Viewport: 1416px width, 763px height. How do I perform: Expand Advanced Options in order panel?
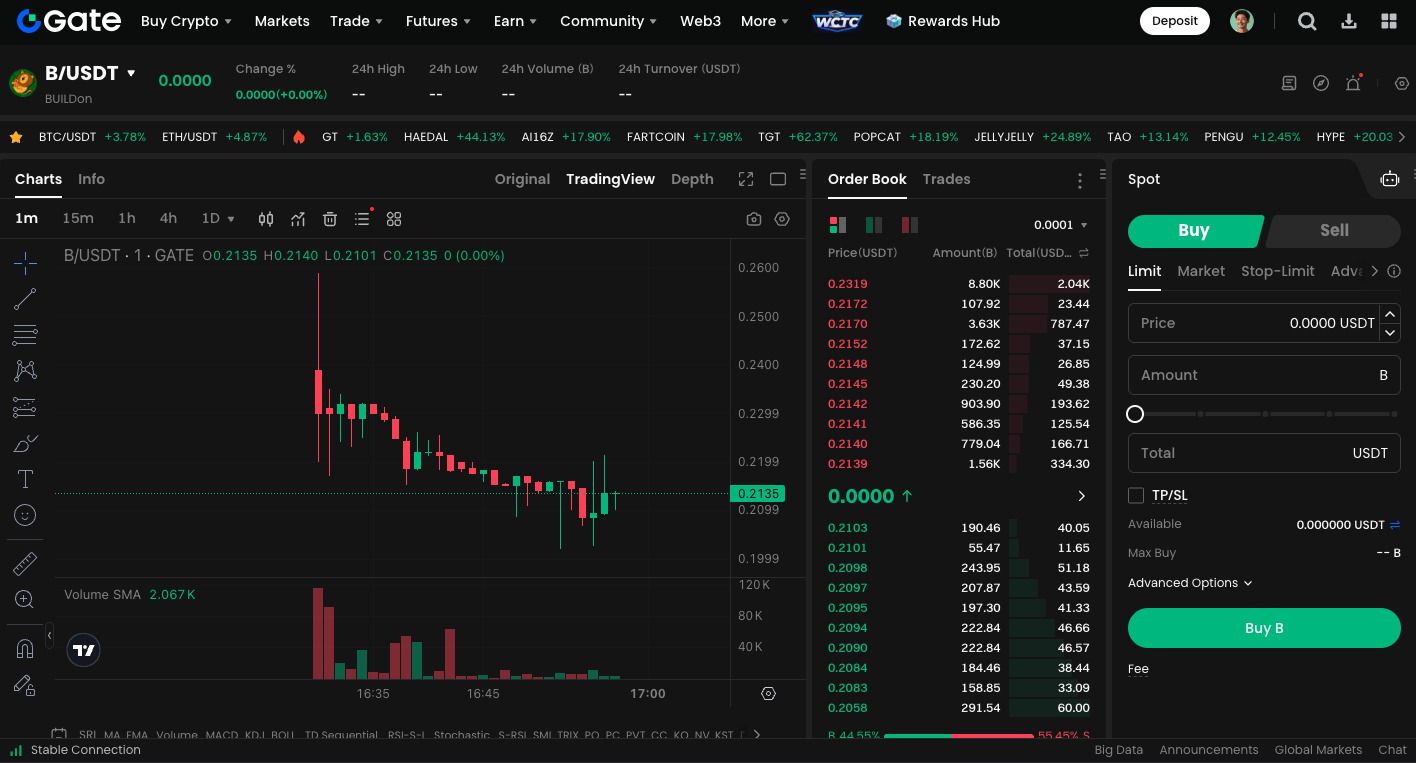pos(1190,583)
